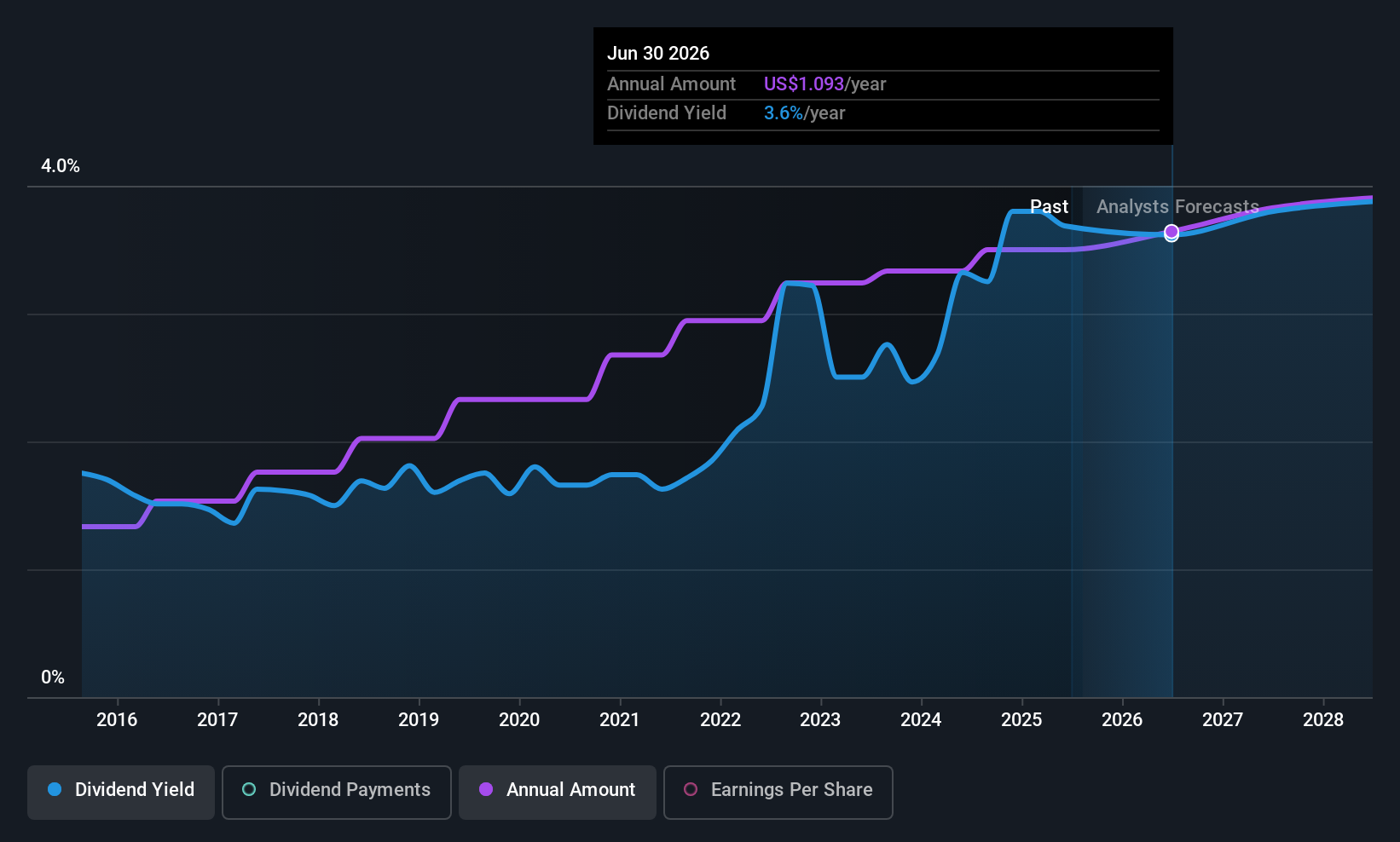The height and width of the screenshot is (842, 1400).
Task: Click the 2016 x-axis year label
Action: 117,720
